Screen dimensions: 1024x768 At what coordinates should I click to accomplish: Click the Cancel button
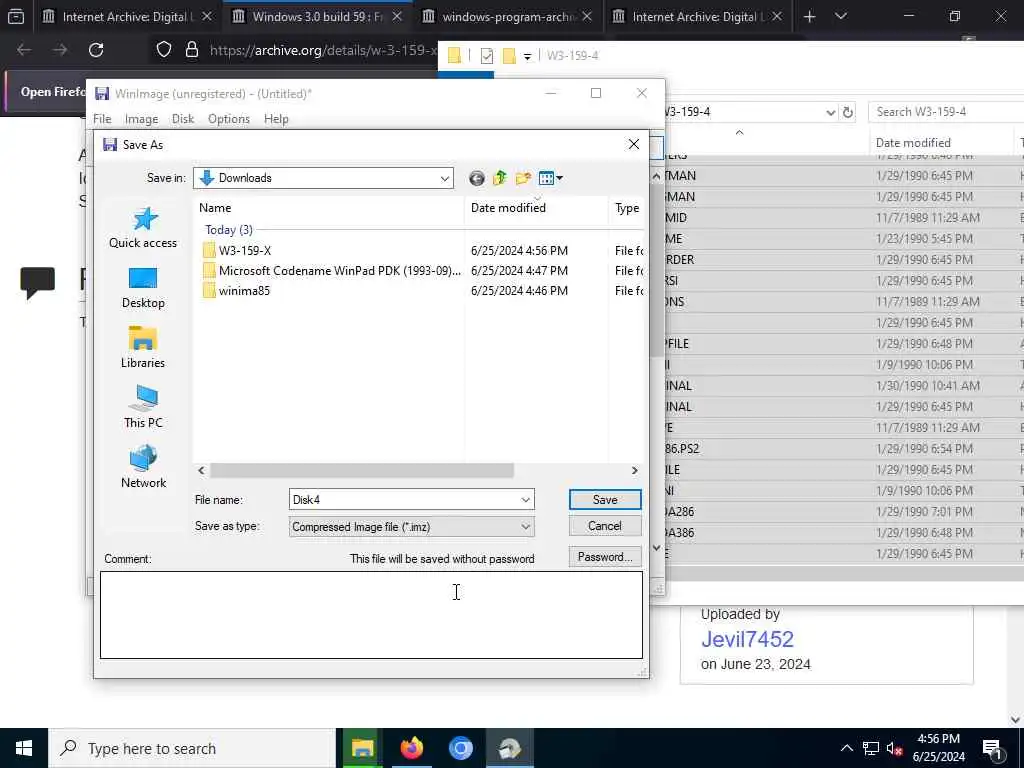point(605,526)
